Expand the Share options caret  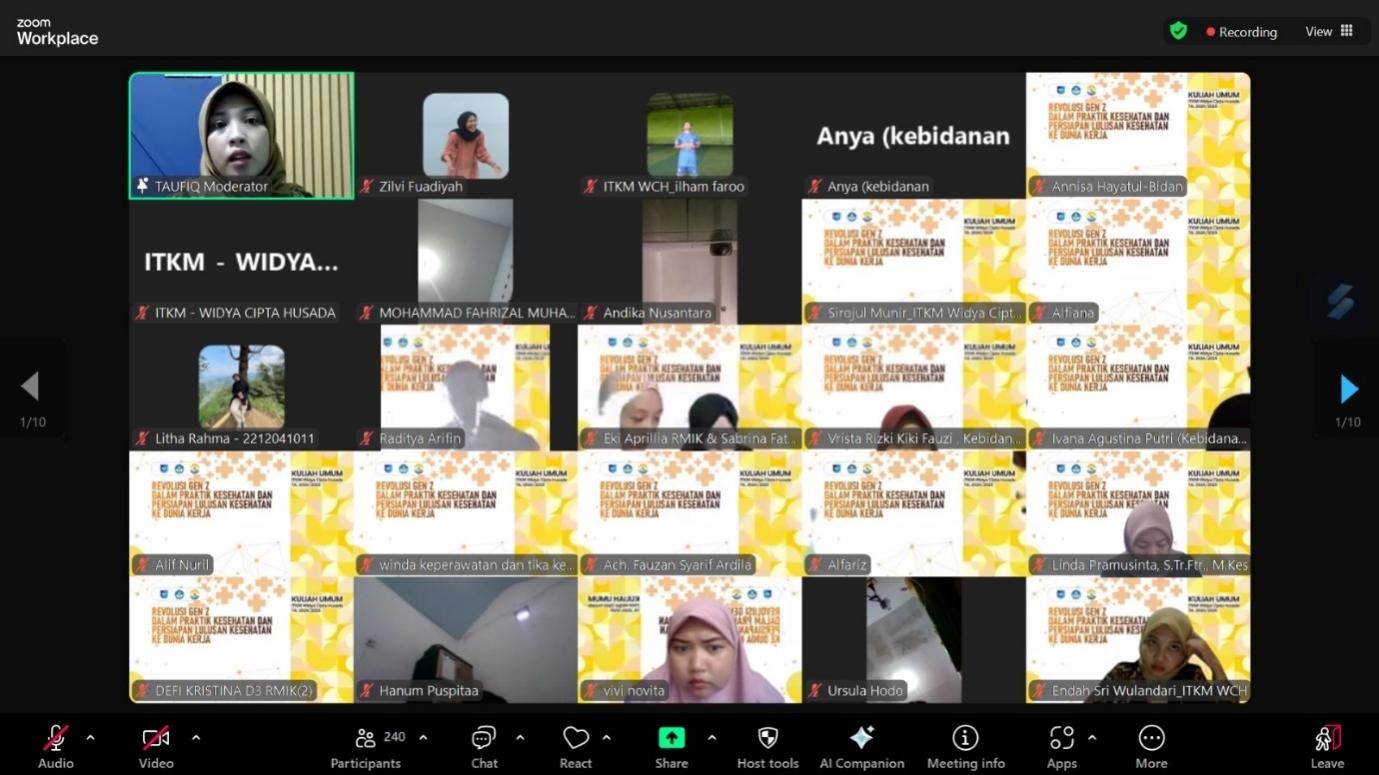pos(711,738)
